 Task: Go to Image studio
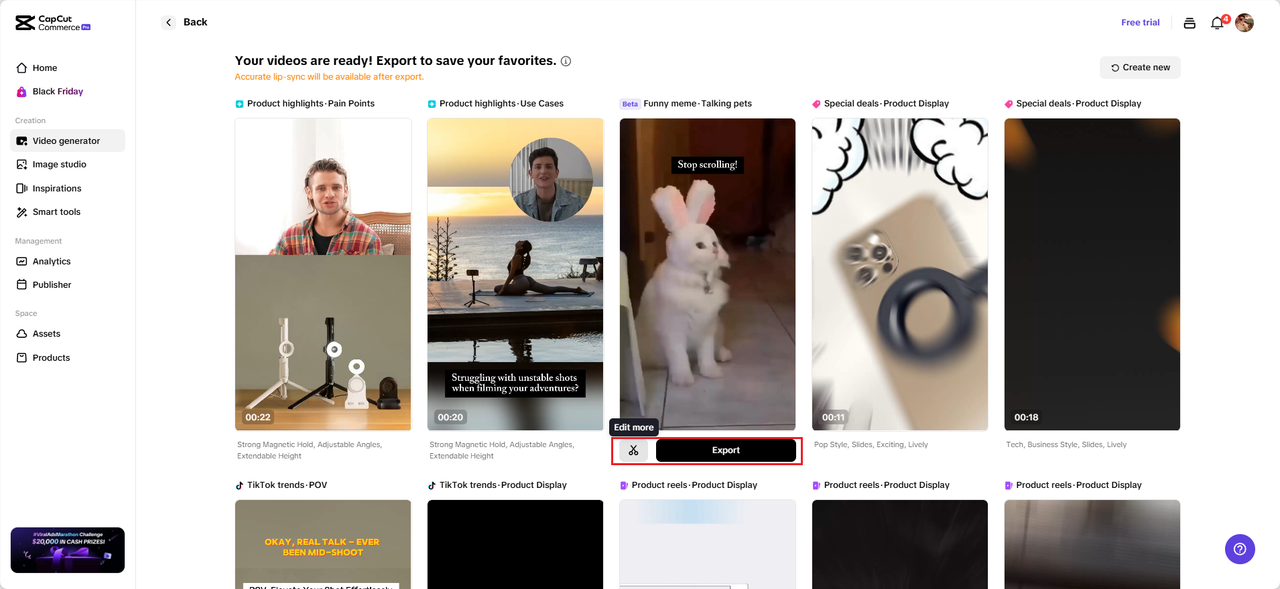pyautogui.click(x=68, y=165)
